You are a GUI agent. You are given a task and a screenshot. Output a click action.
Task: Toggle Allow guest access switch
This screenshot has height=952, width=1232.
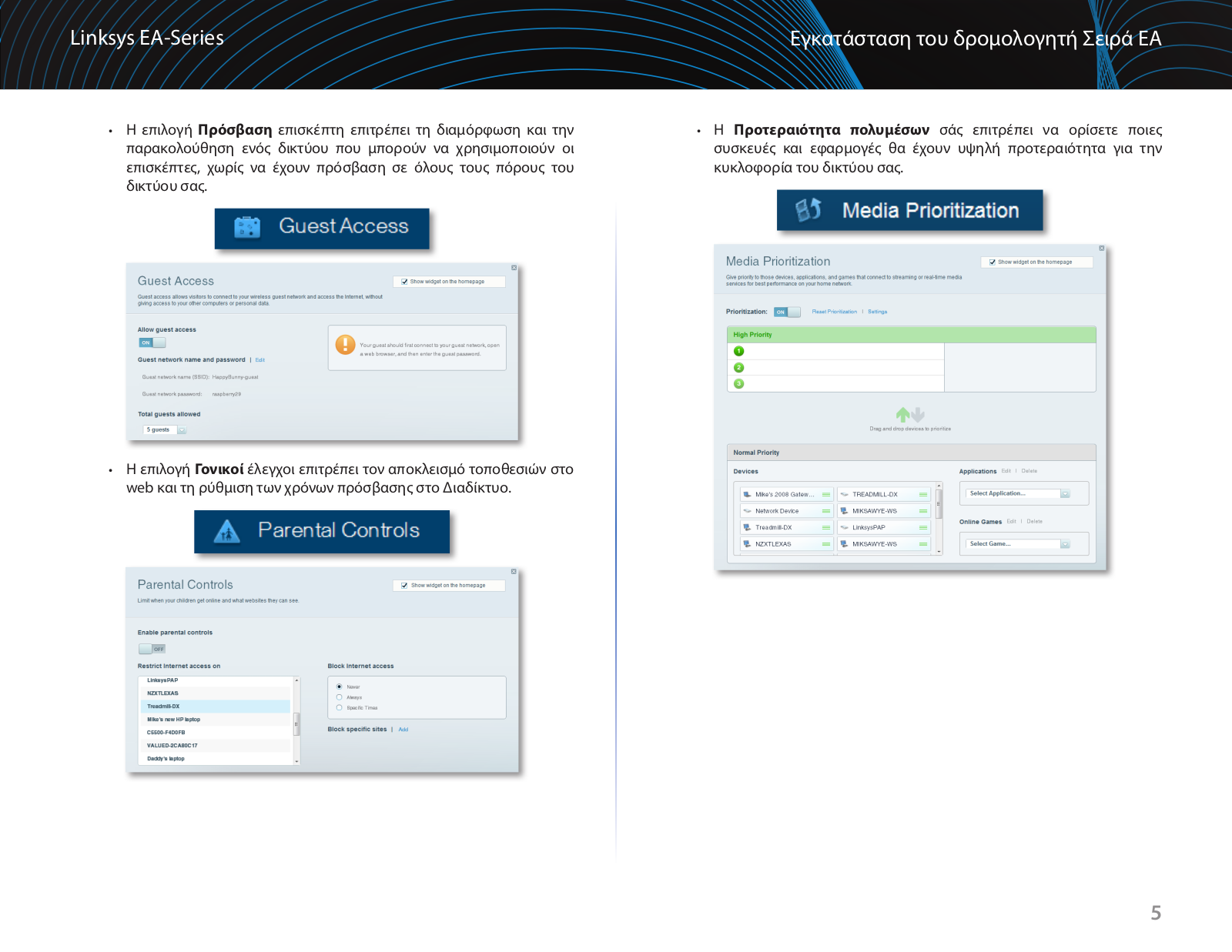tap(152, 342)
